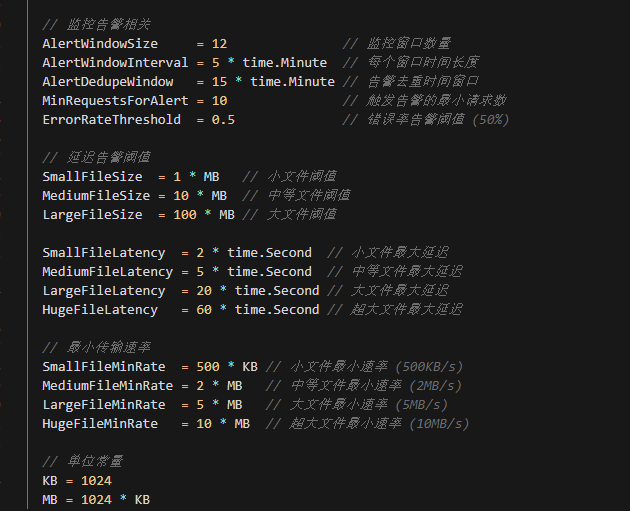Click the HugeFileMinRate identifier
630x511 pixels.
[x=100, y=423]
